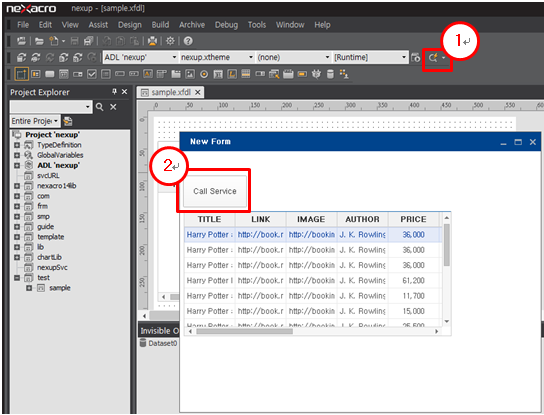Click the icon left of Quick View
Image resolution: width=544 pixels, height=415 pixels.
pyautogui.click(x=415, y=58)
